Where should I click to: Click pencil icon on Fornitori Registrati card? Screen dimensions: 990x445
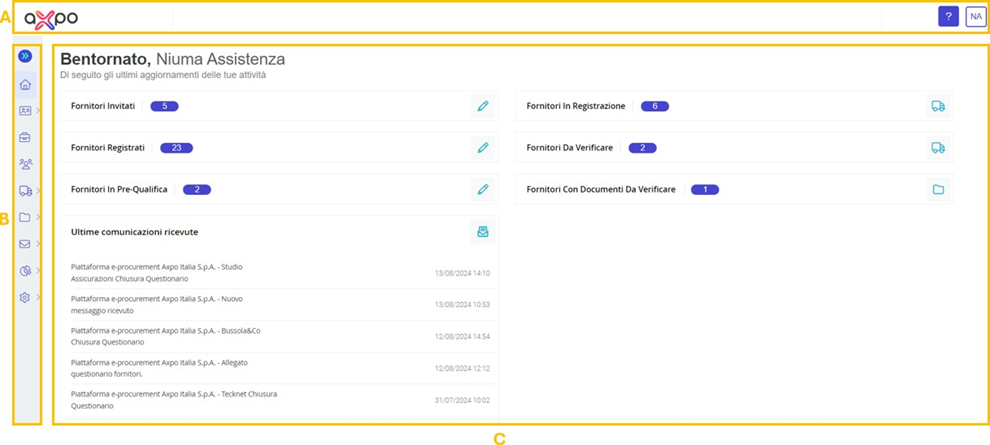point(483,148)
